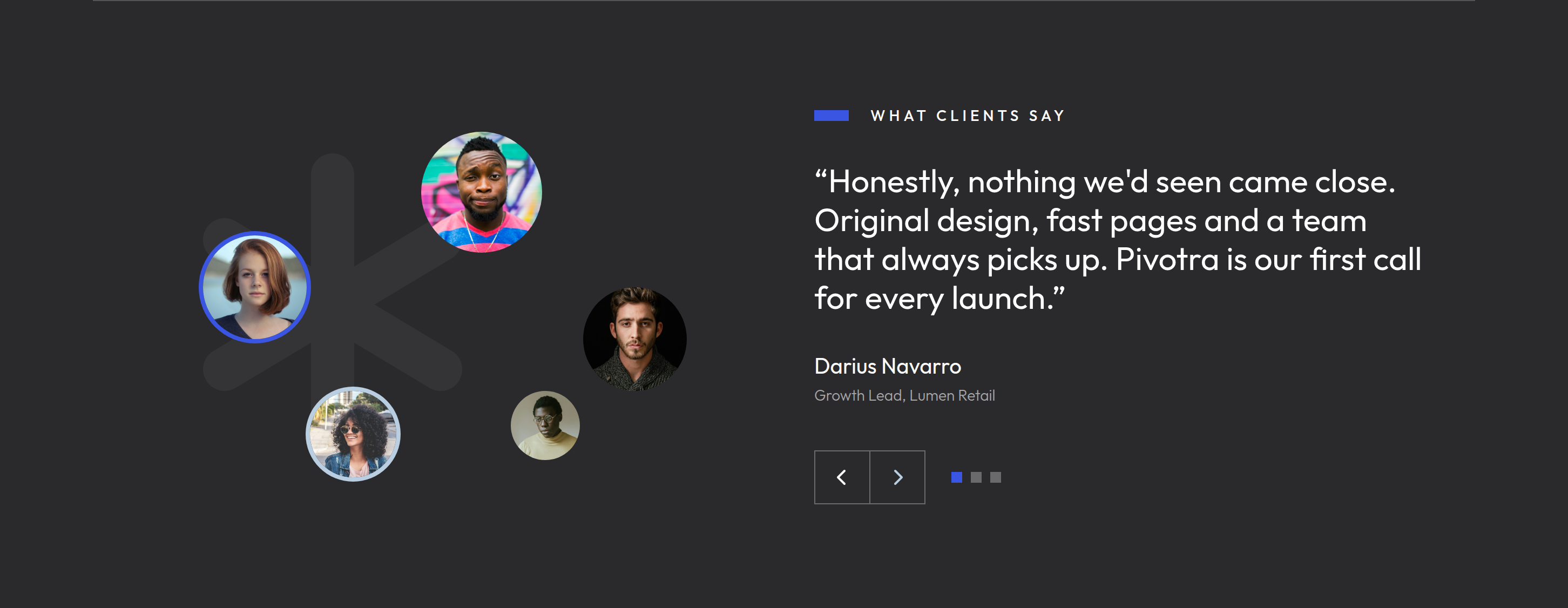Image resolution: width=1568 pixels, height=608 pixels.
Task: Click the WHAT CLIENTS SAY heading
Action: 968,116
